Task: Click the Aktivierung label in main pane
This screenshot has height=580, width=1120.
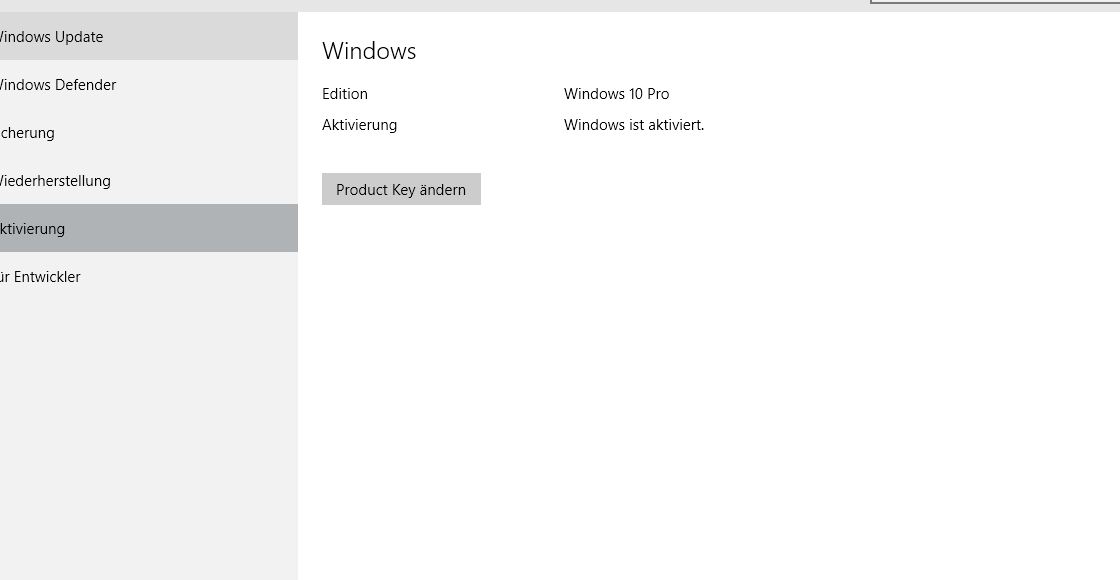Action: click(359, 125)
